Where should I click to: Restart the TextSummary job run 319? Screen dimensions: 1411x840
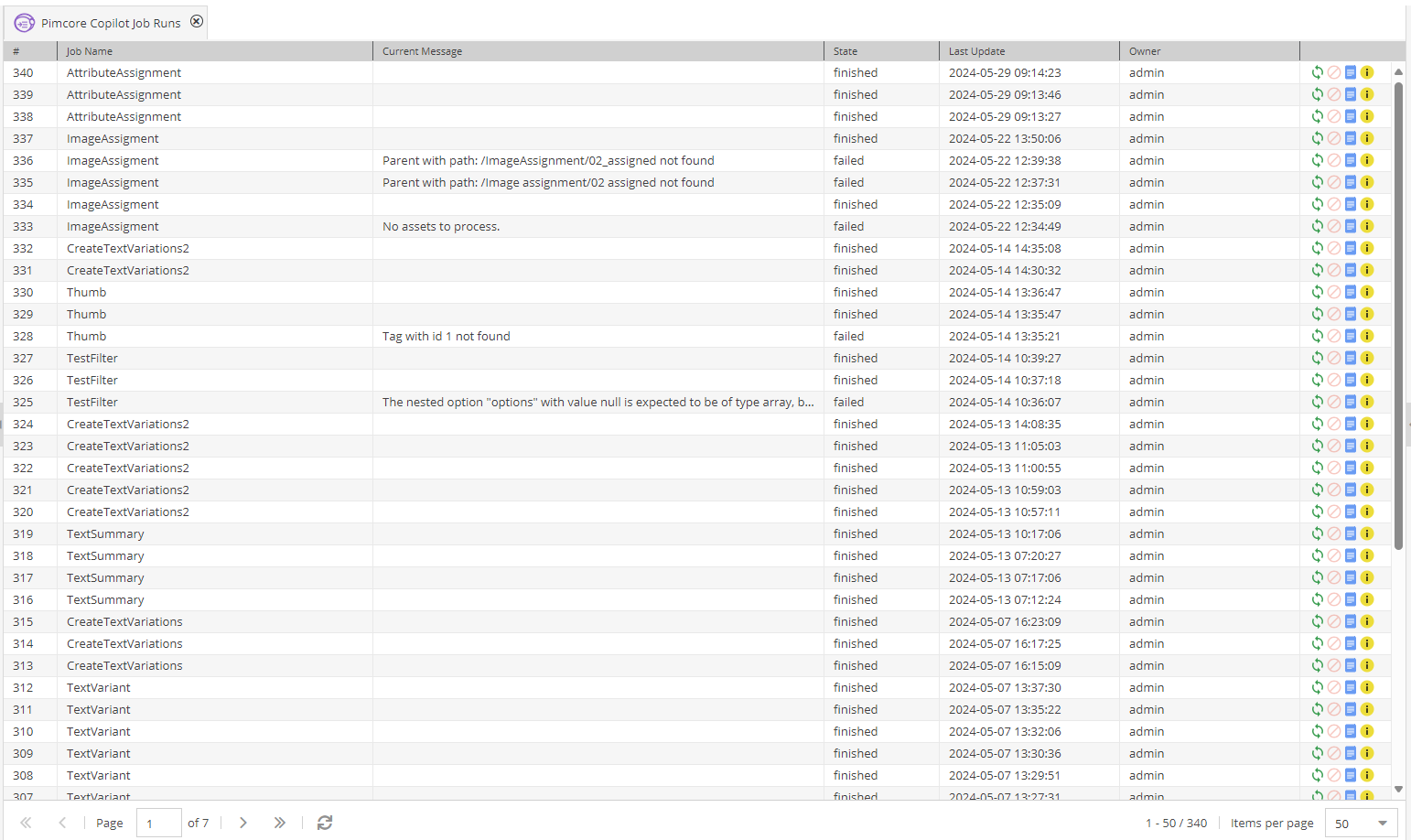click(x=1318, y=533)
